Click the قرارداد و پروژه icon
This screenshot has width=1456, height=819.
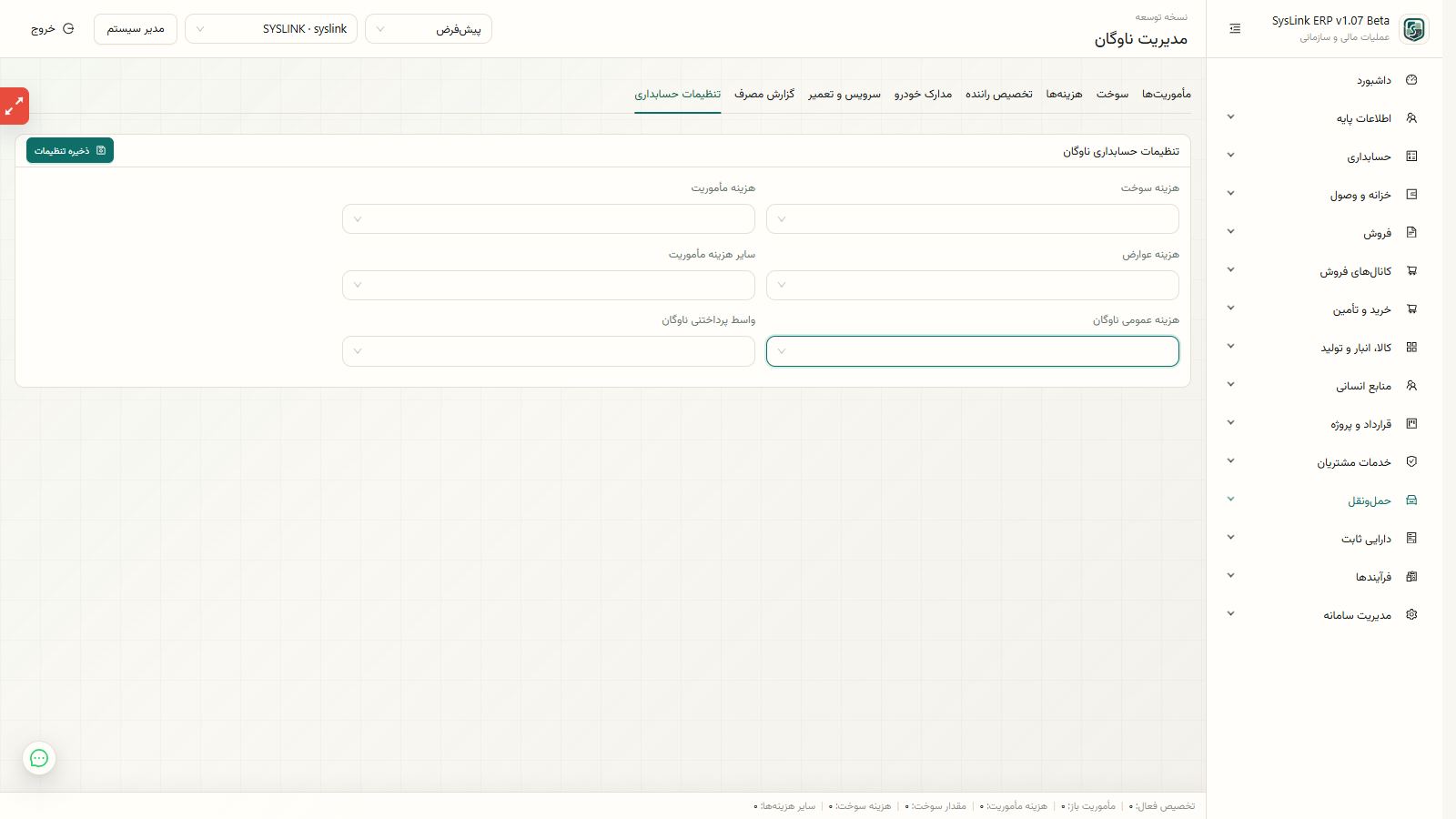pos(1411,424)
